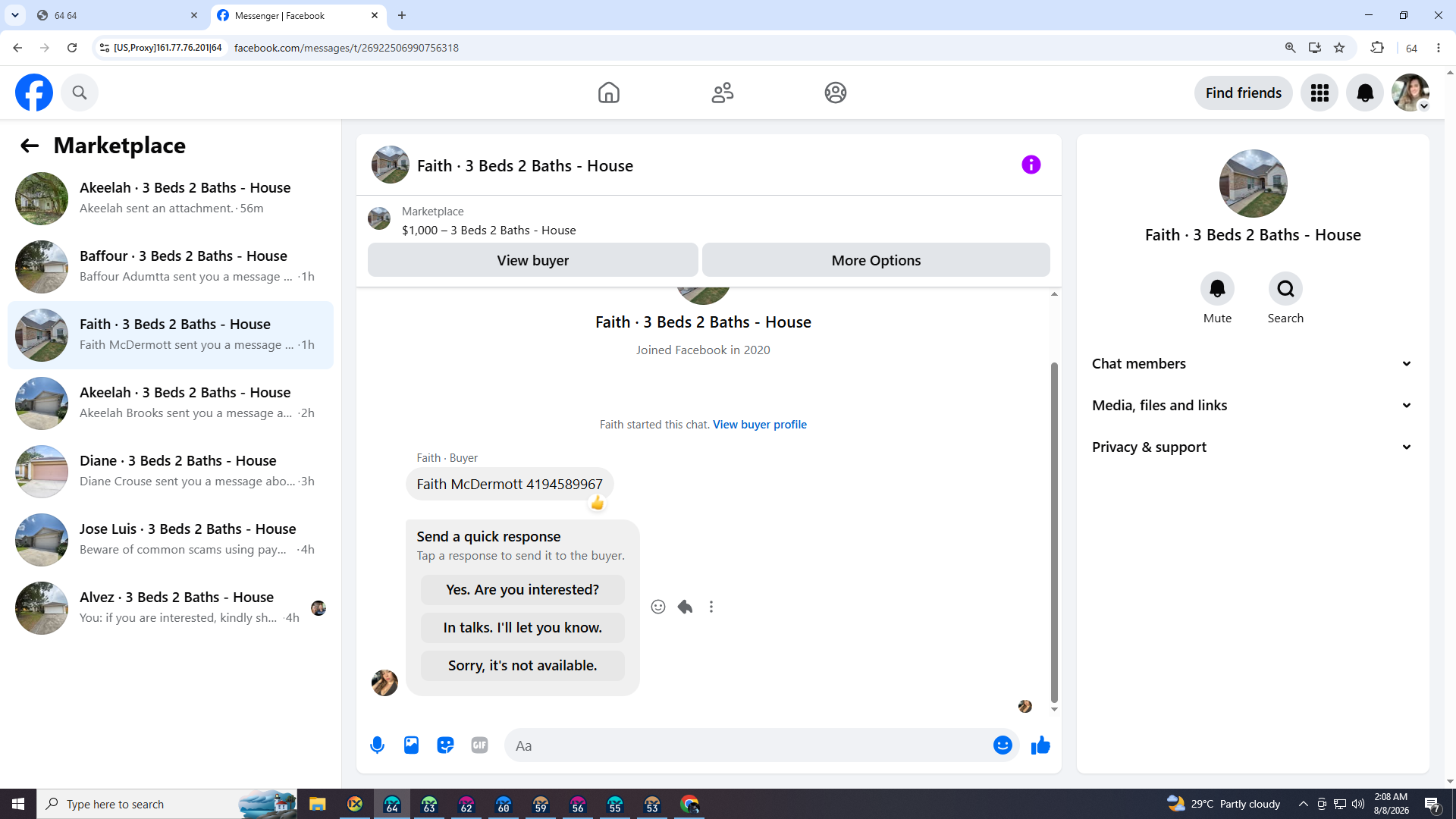Select the Messenger | Facebook tab
The width and height of the screenshot is (1456, 819).
click(x=298, y=15)
